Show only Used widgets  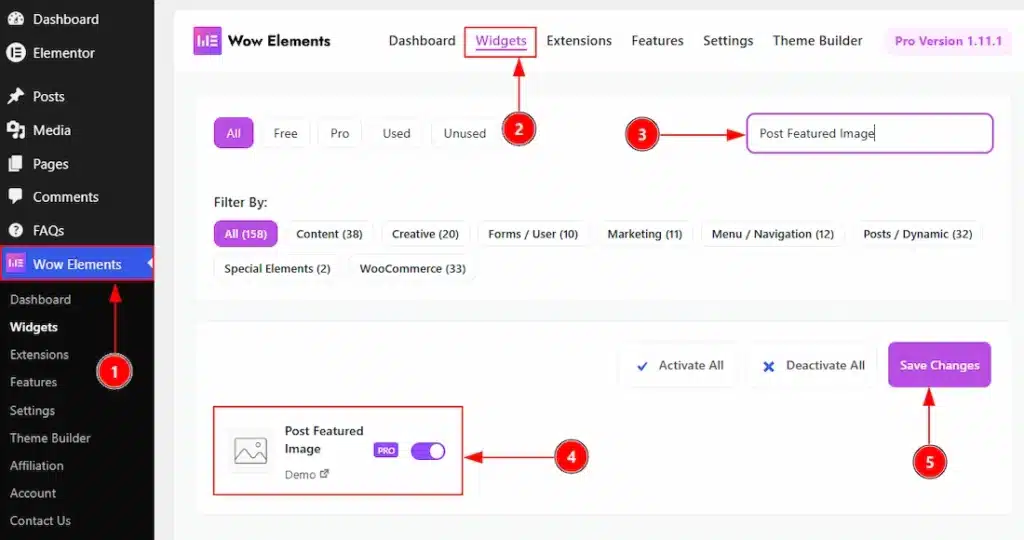point(396,133)
